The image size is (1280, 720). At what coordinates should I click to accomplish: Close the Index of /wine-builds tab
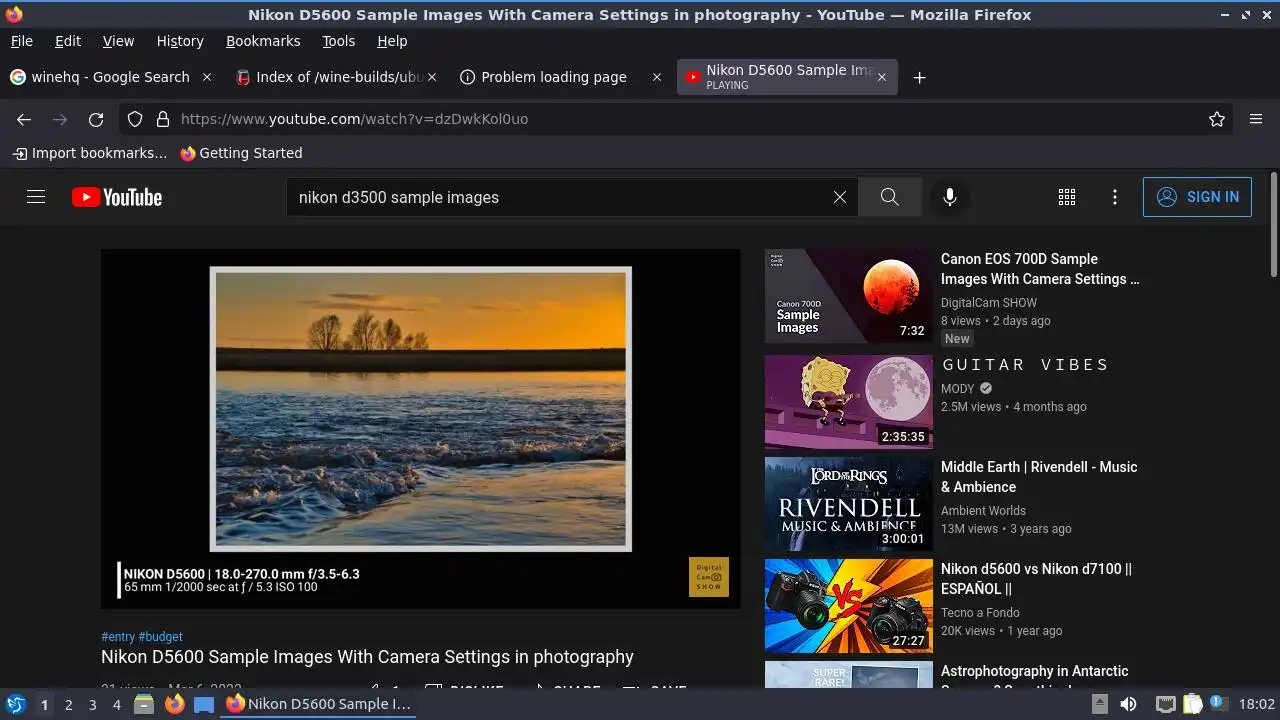432,77
